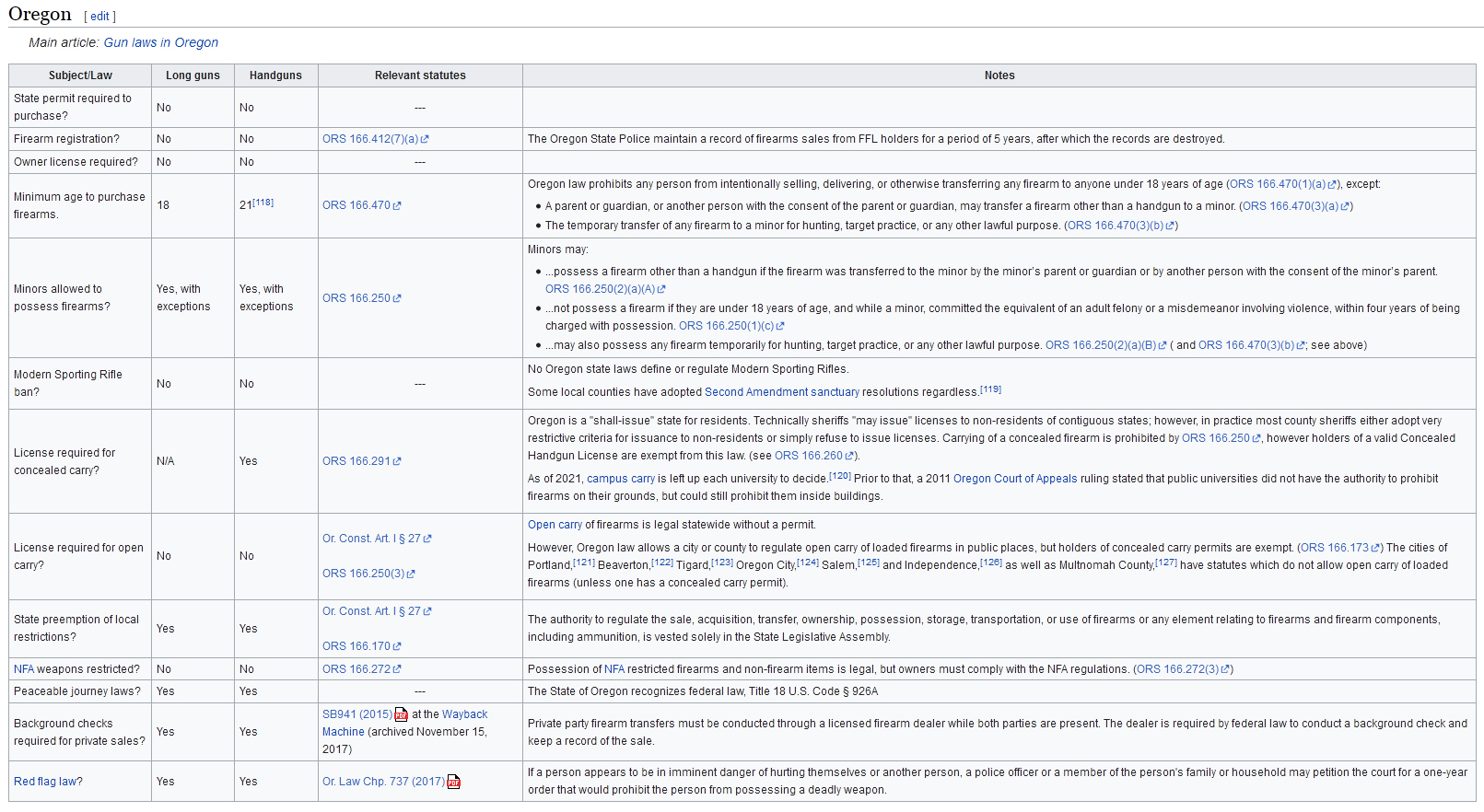Image resolution: width=1484 pixels, height=812 pixels.
Task: Open the Oregon Court of Appeals article
Action: point(1015,479)
